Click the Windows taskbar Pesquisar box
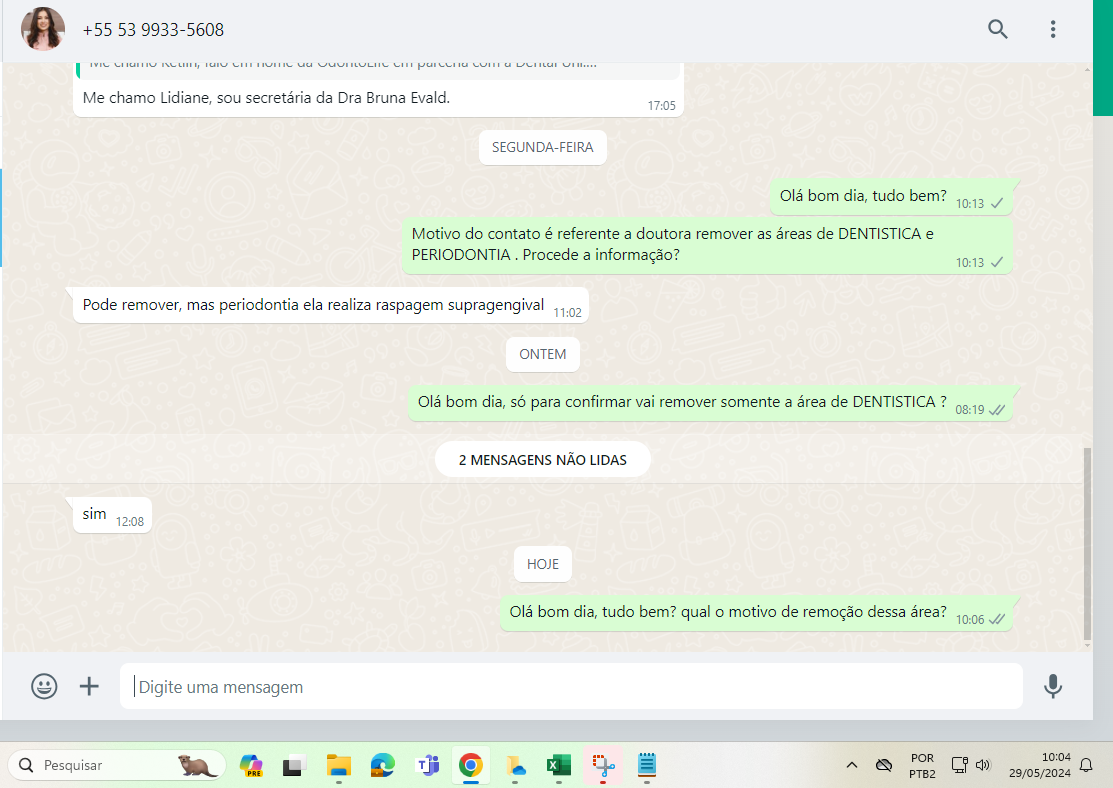Screen dimensions: 1113x788 pos(117,765)
